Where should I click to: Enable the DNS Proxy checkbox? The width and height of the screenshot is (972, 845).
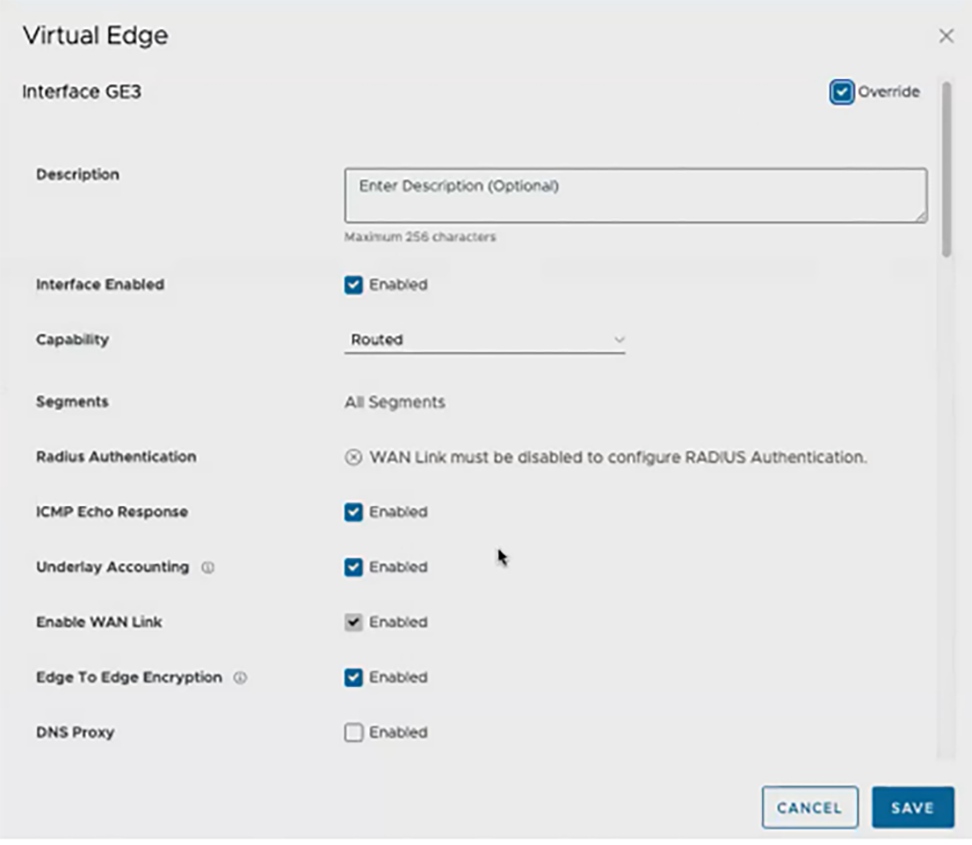click(x=355, y=732)
